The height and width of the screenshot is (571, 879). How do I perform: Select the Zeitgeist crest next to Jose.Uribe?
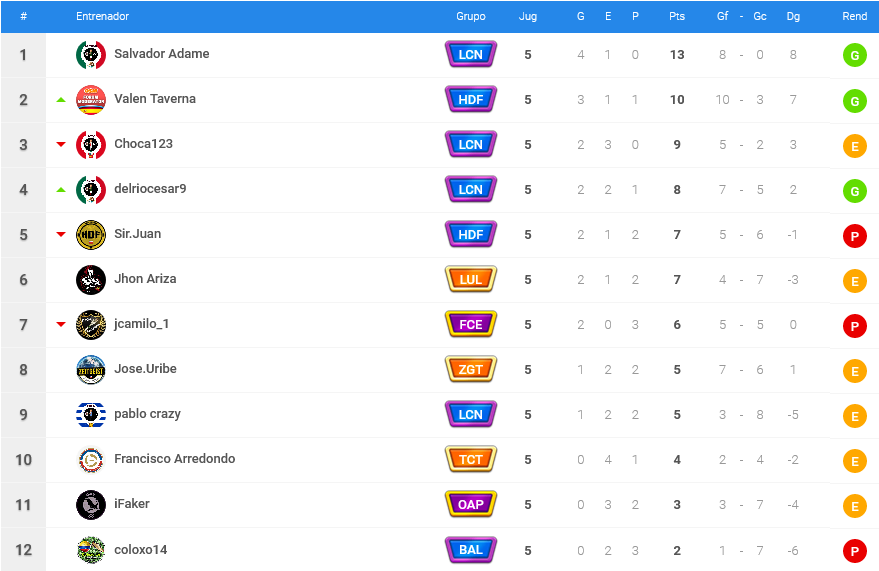pyautogui.click(x=91, y=370)
